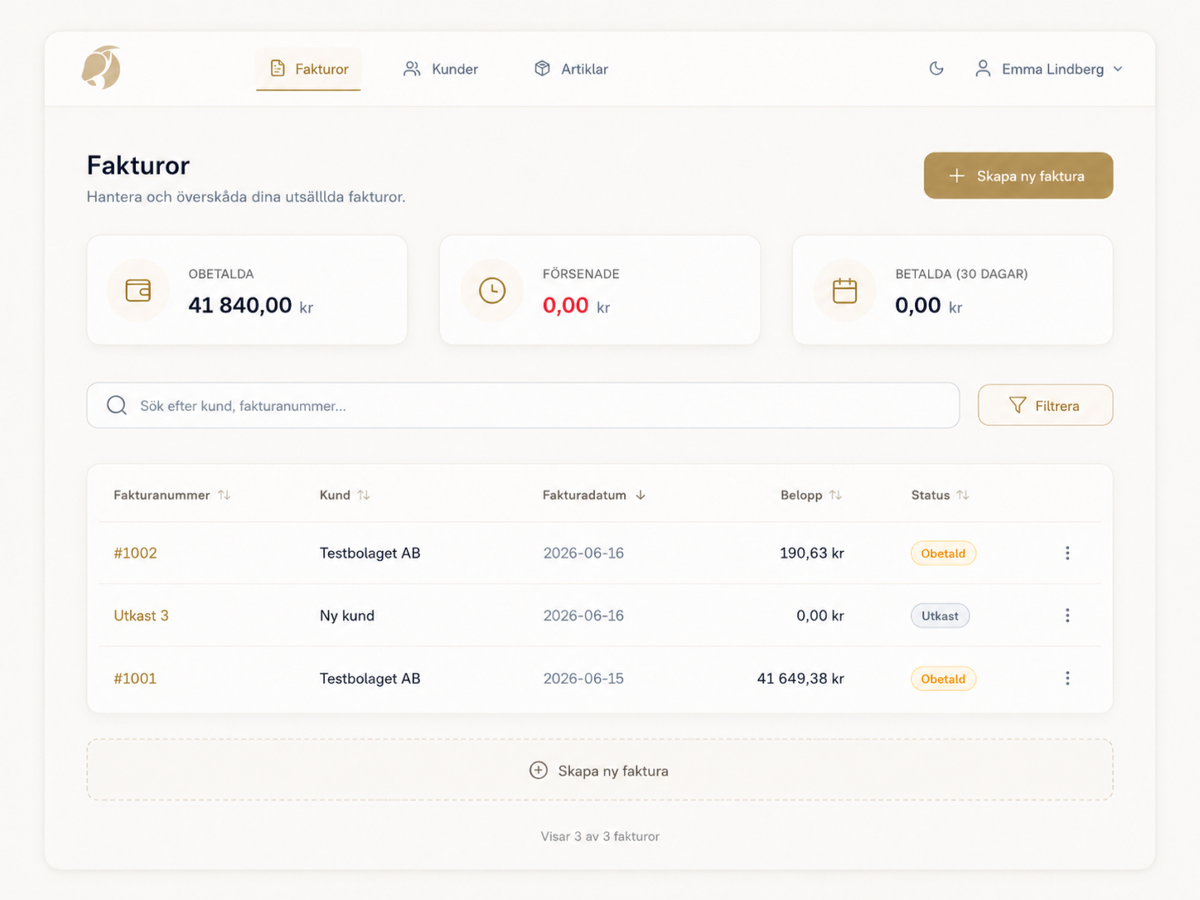
Task: Open the three-dot menu for invoice #1002
Action: (1067, 553)
